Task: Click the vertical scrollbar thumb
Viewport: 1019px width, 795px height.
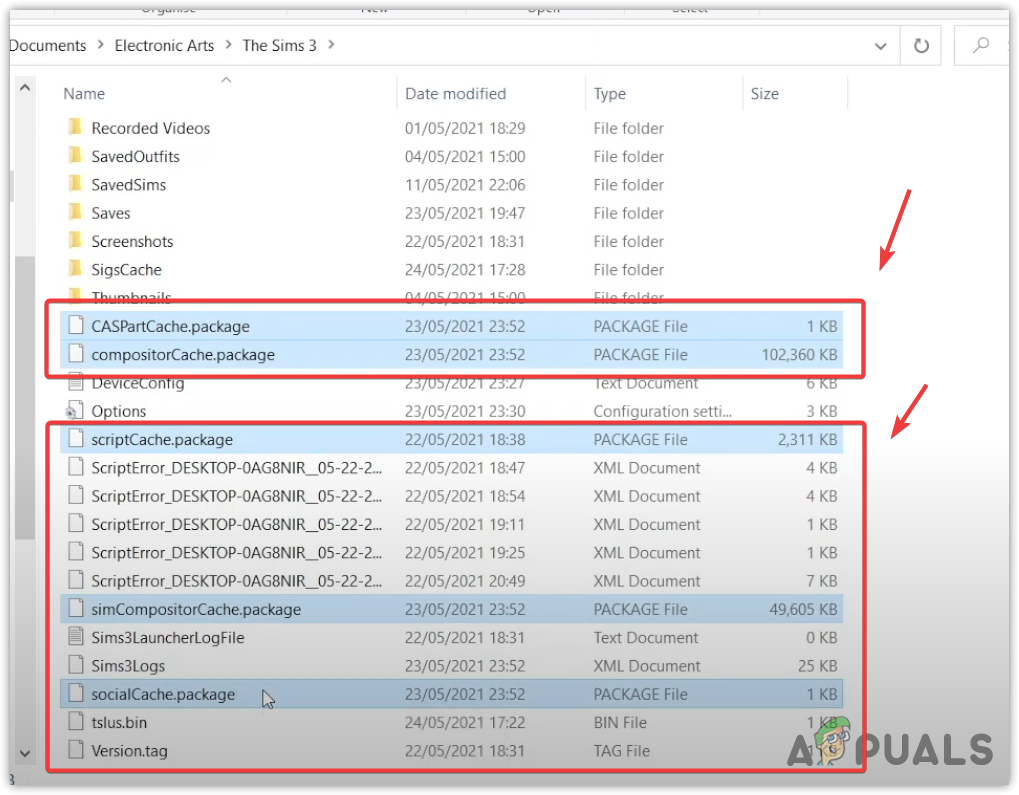Action: pyautogui.click(x=25, y=398)
